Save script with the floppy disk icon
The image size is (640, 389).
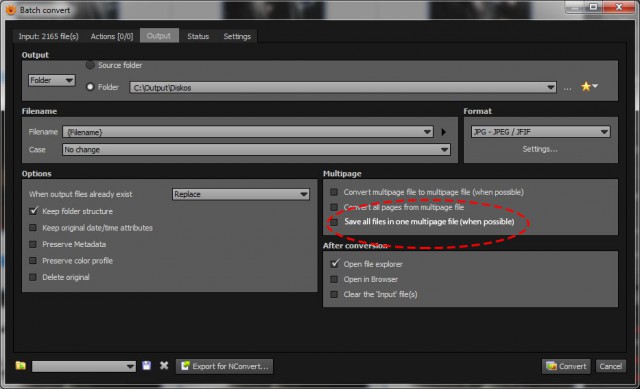(x=147, y=365)
